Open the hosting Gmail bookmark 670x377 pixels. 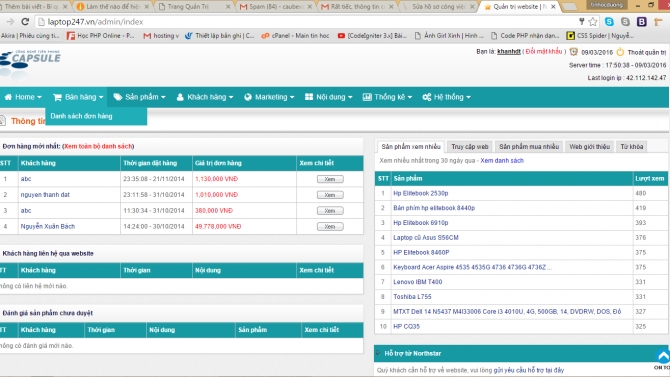161,36
